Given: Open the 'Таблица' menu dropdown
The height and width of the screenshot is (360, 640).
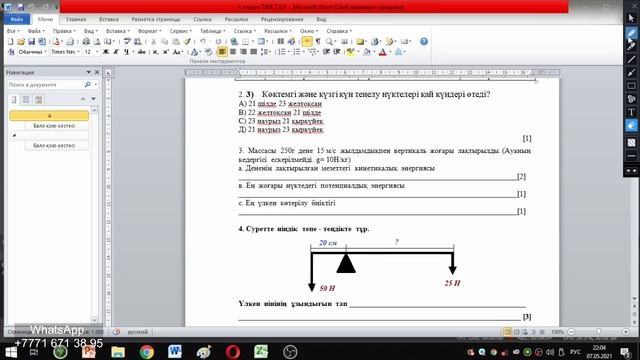Looking at the screenshot, I should tap(212, 31).
